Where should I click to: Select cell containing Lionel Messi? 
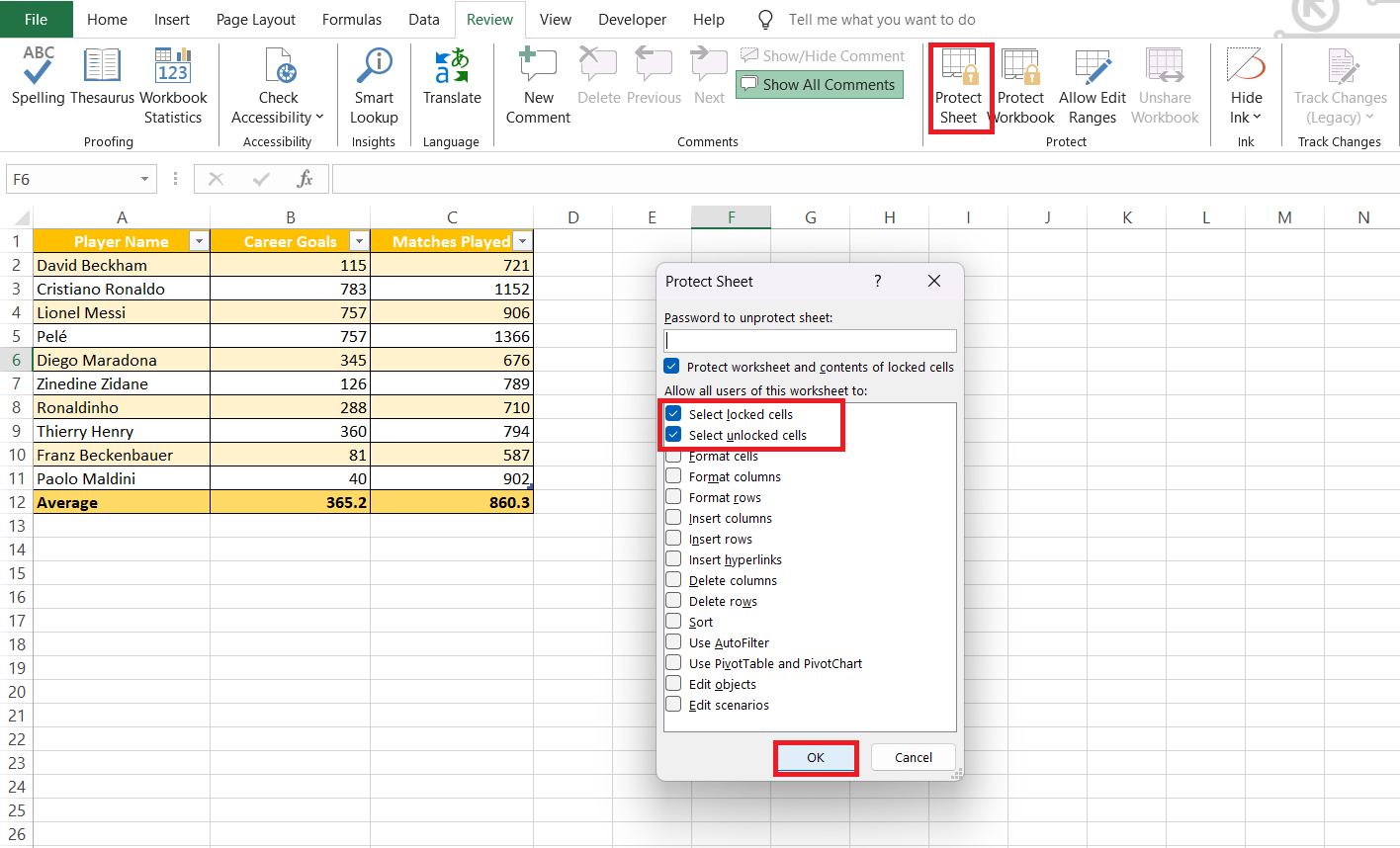click(x=122, y=312)
